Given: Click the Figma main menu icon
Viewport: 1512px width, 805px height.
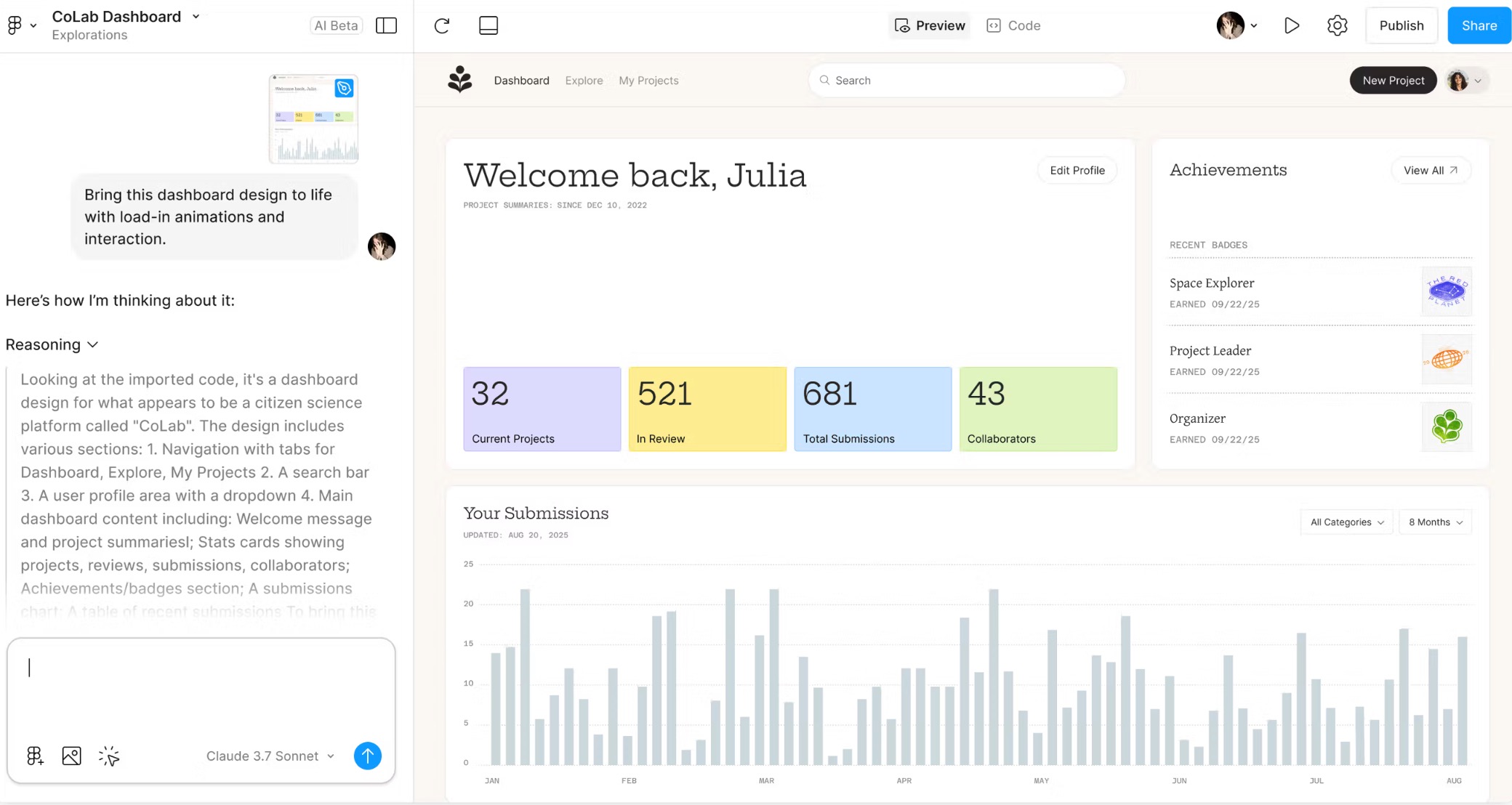Looking at the screenshot, I should click(15, 25).
